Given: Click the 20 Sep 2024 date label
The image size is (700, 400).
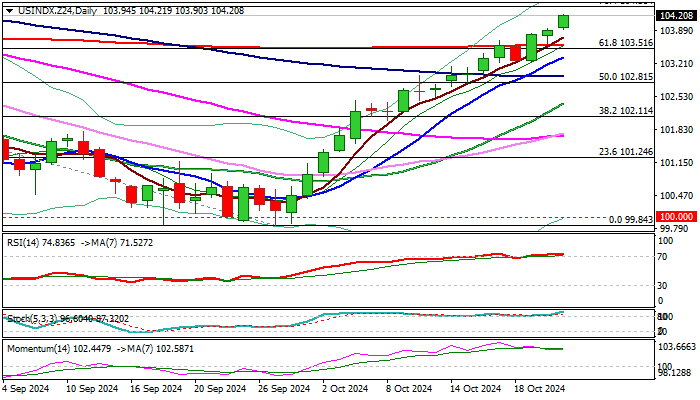Looking at the screenshot, I should tap(221, 389).
